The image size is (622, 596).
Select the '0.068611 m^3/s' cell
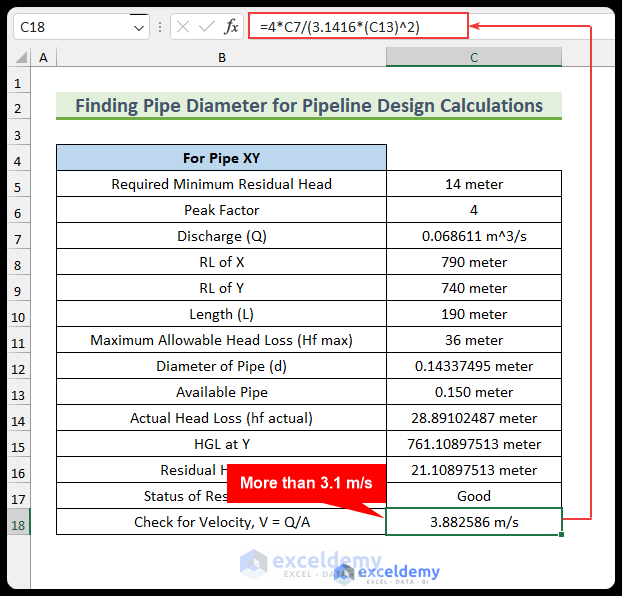point(474,236)
